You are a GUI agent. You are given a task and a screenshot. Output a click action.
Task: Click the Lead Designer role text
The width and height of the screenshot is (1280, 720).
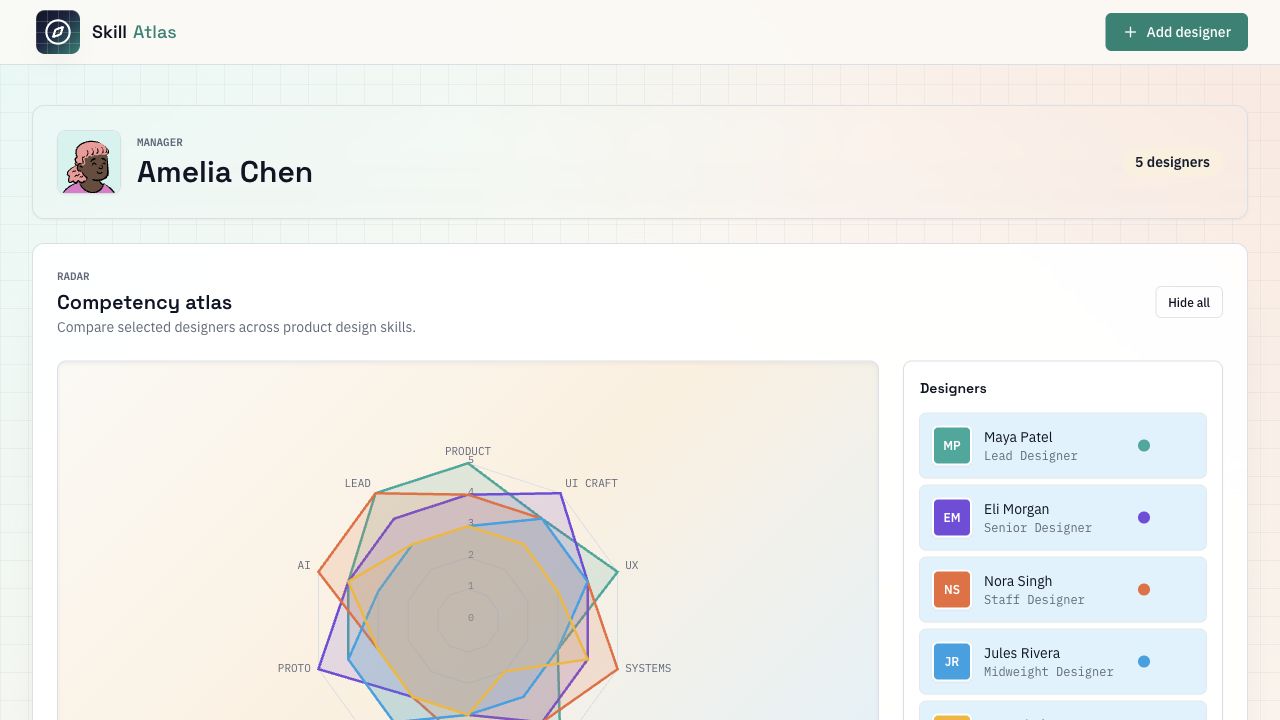pos(1031,456)
